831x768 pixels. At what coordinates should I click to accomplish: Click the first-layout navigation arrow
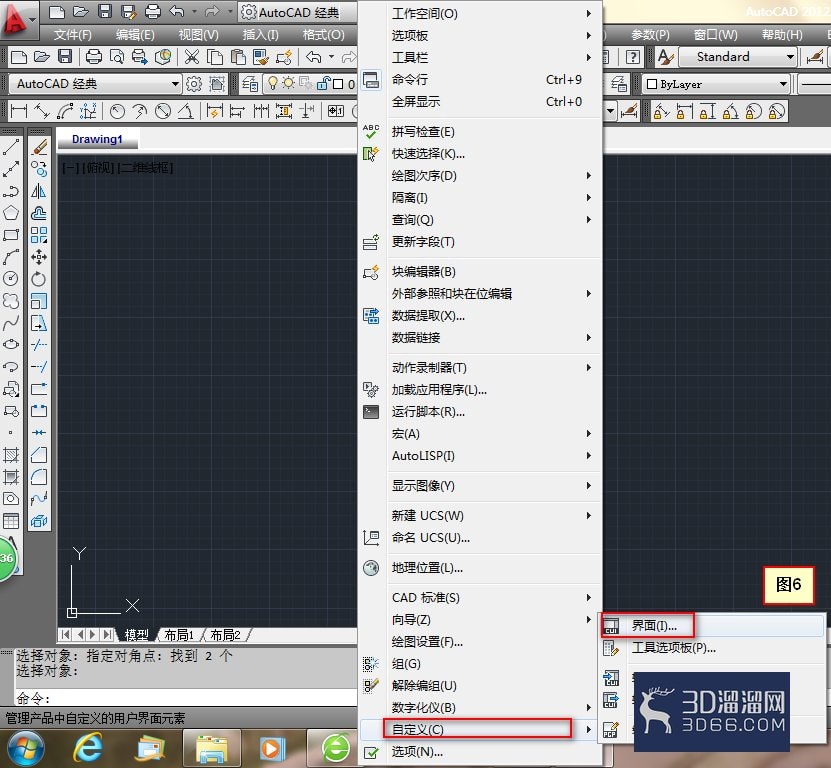click(x=66, y=634)
